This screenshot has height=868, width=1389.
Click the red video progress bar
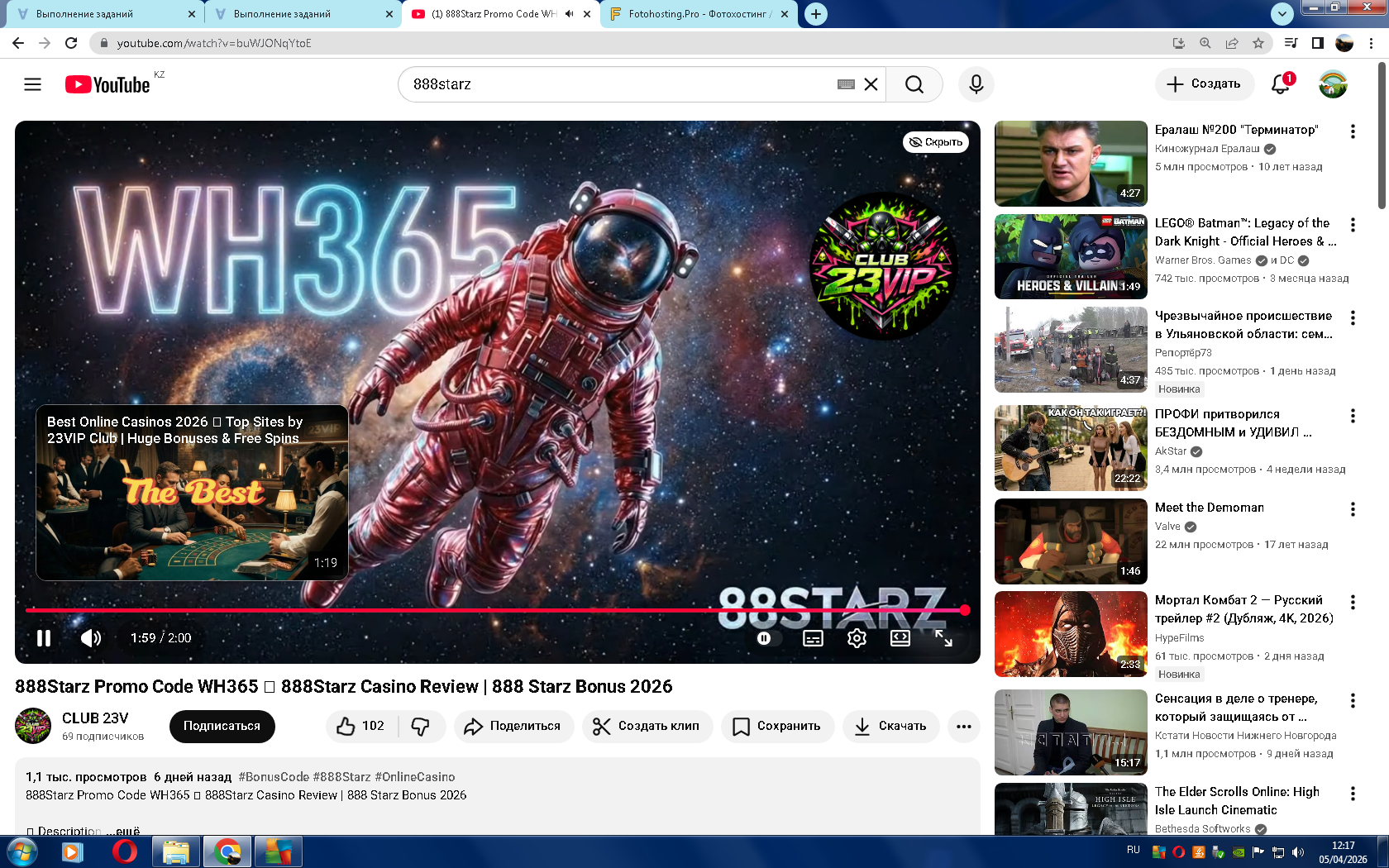(x=496, y=610)
